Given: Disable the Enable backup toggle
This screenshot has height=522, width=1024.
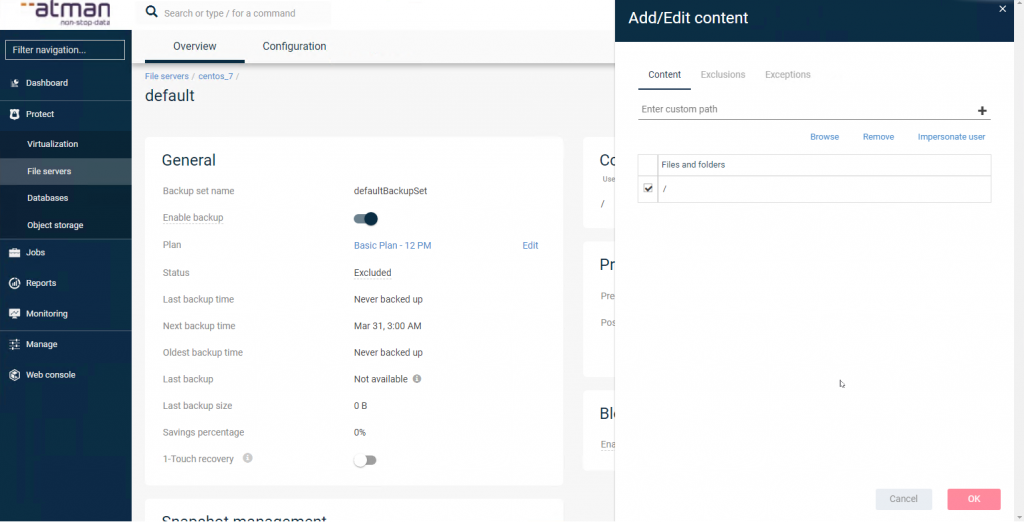Looking at the screenshot, I should point(366,218).
